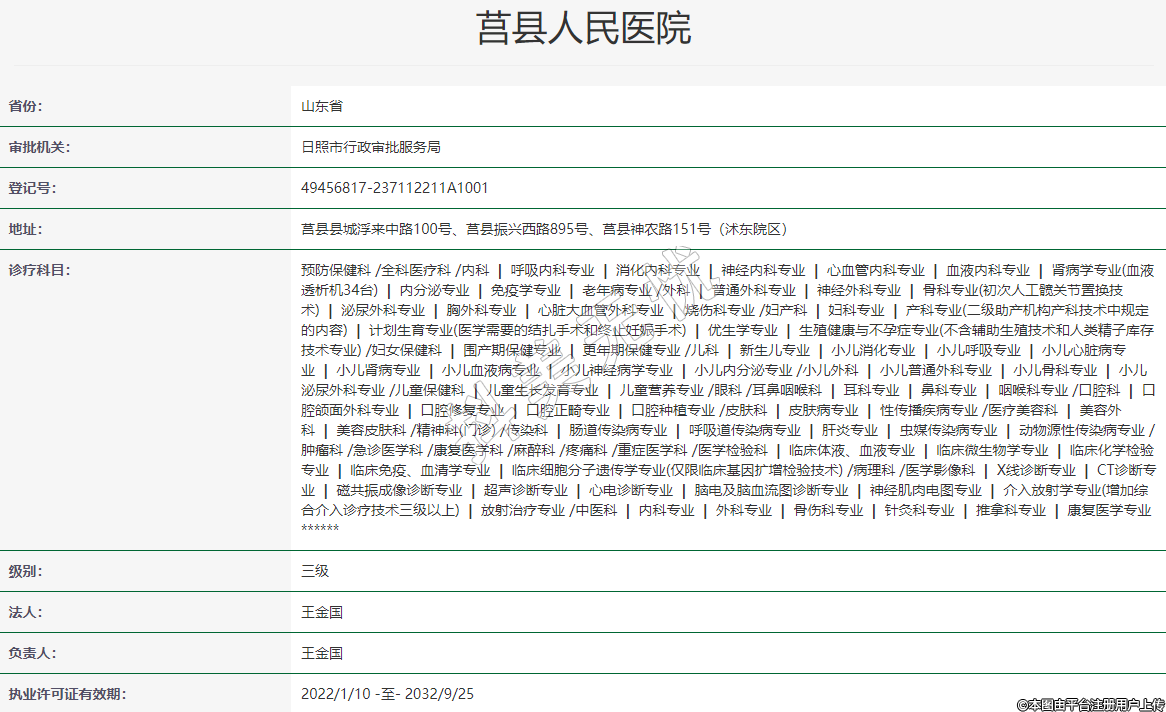Click the 三级 level value
Screen dimensions: 1166x712
315,571
